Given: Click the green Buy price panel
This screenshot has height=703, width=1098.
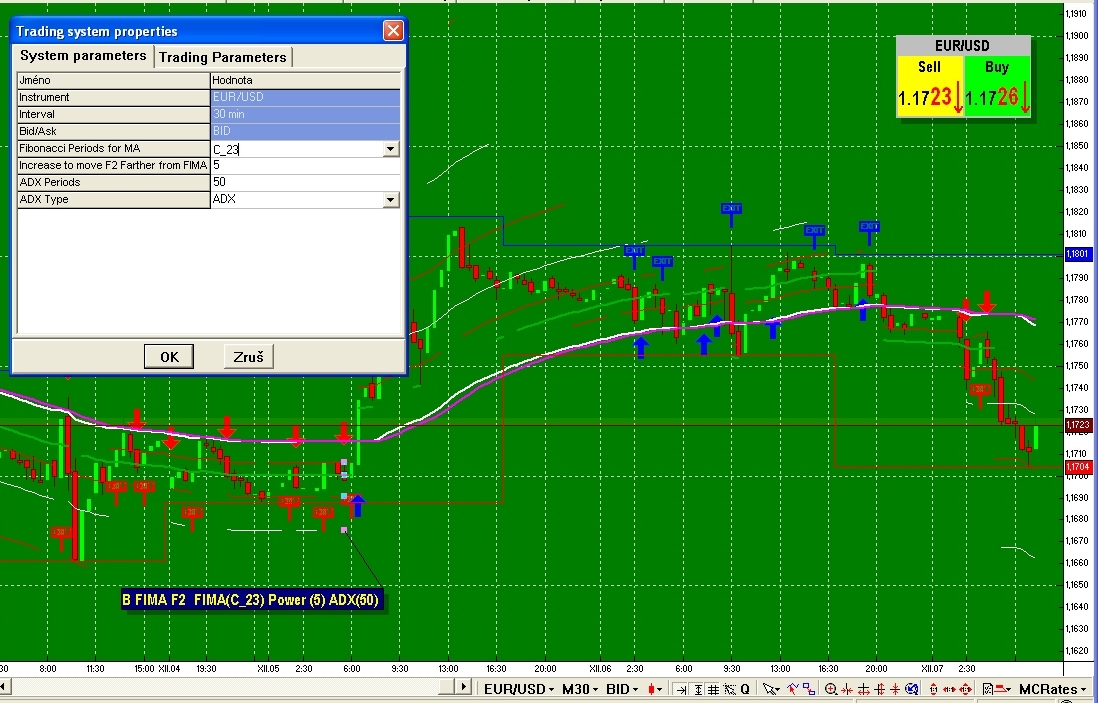Looking at the screenshot, I should click(997, 88).
